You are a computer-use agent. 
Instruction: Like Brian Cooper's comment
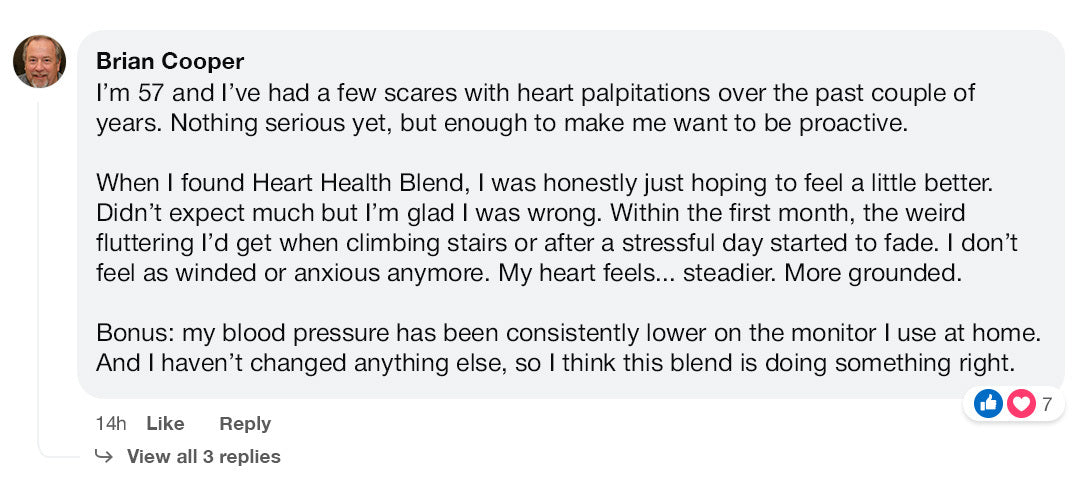point(165,424)
